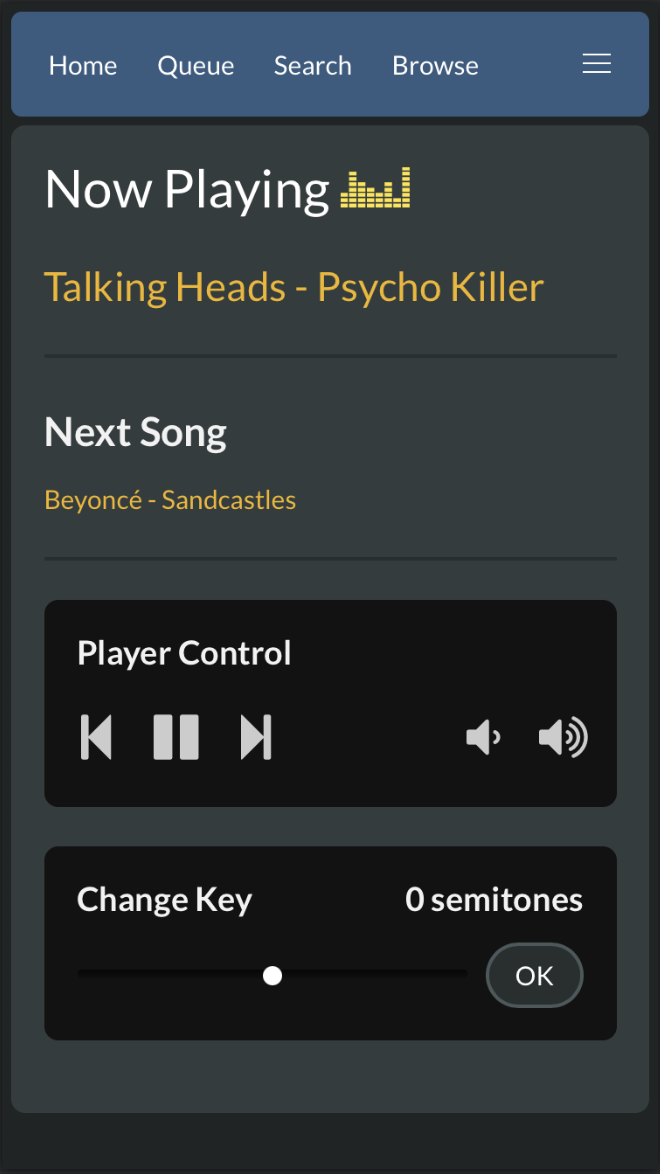Go back to the previous track
Viewport: 660px width, 1174px height.
(96, 737)
